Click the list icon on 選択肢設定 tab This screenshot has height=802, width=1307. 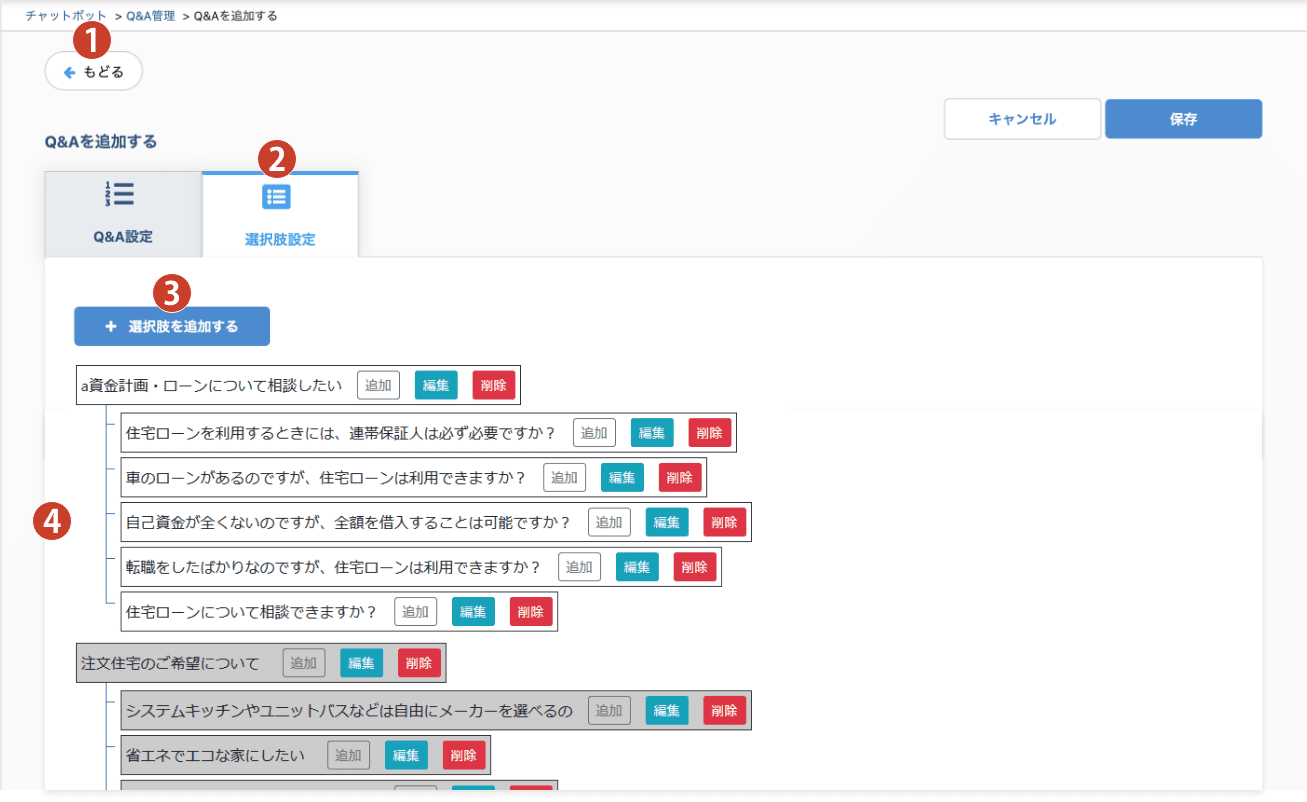coord(276,197)
